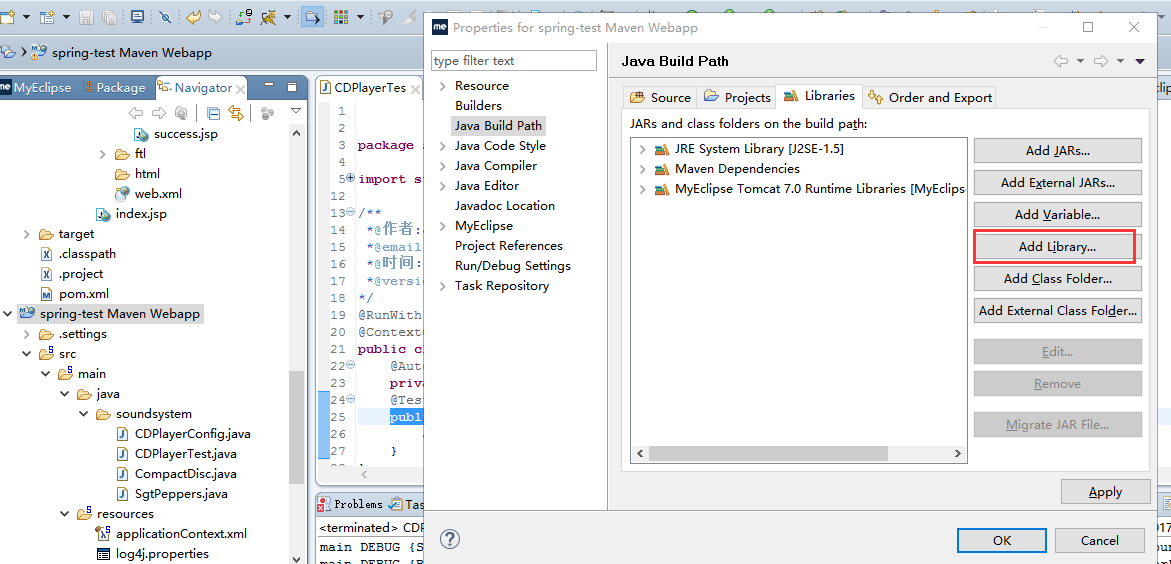Open the MyEclipse tab in left panel
Image resolution: width=1171 pixels, height=564 pixels.
coord(37,87)
